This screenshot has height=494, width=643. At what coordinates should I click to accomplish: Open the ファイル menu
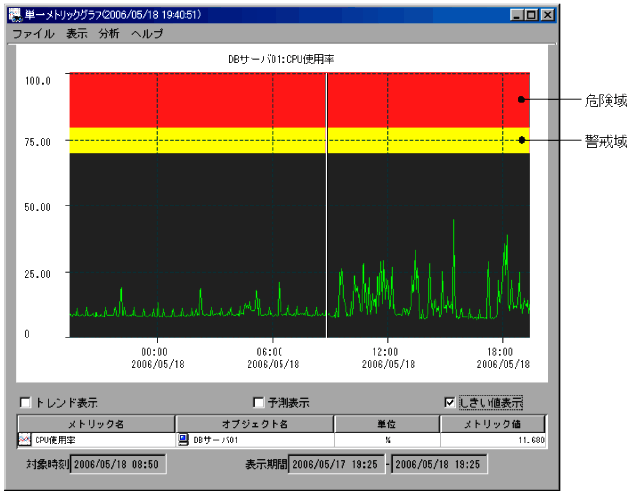33,34
